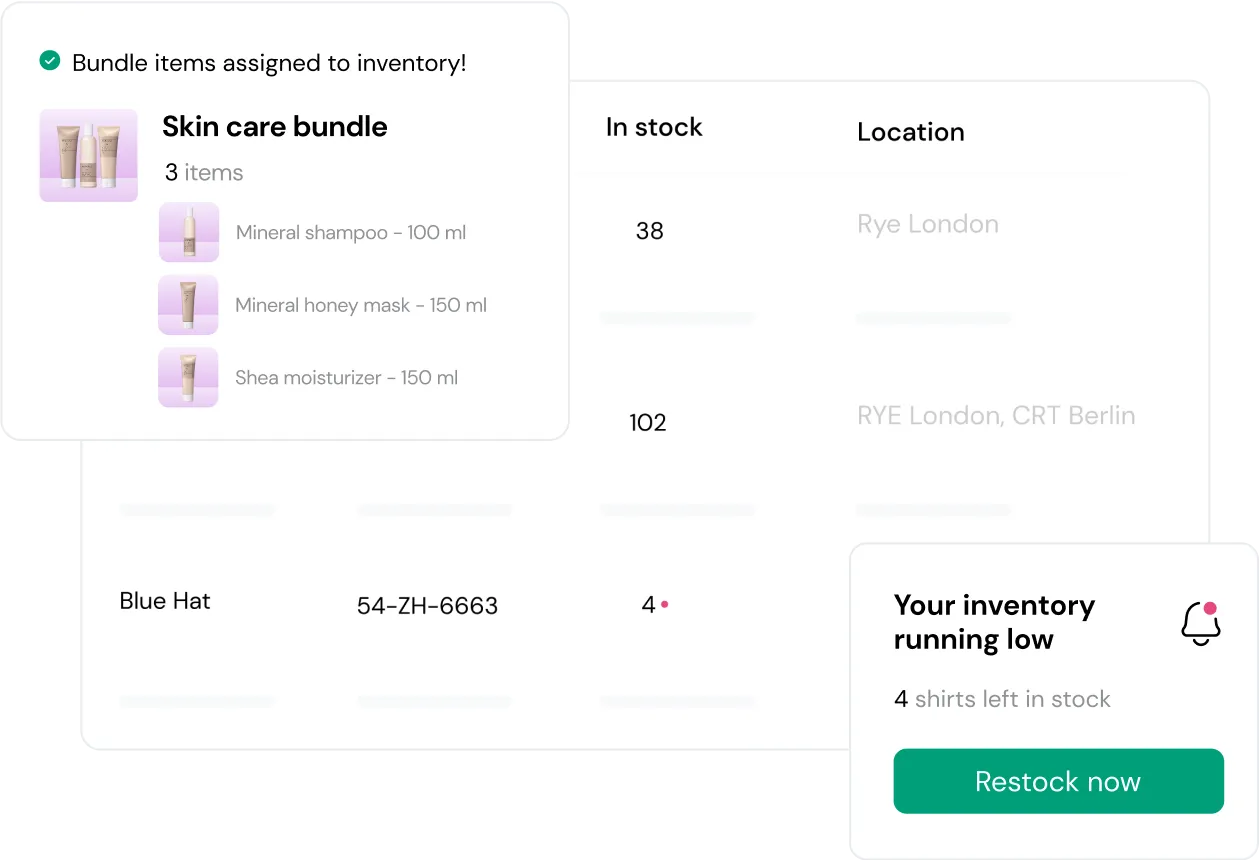Viewport: 1259px width, 860px height.
Task: Click the Skin care bundle title
Action: pos(275,127)
